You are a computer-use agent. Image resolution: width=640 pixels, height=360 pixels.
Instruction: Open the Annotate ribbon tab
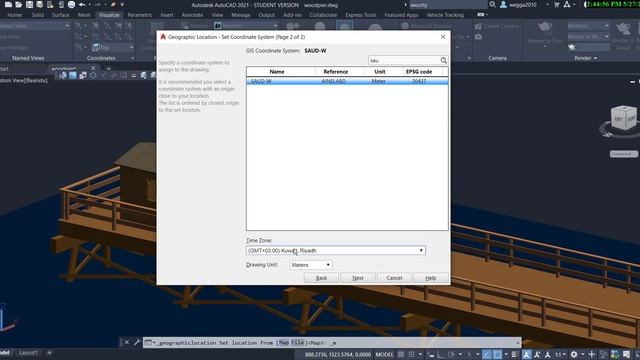click(x=192, y=15)
